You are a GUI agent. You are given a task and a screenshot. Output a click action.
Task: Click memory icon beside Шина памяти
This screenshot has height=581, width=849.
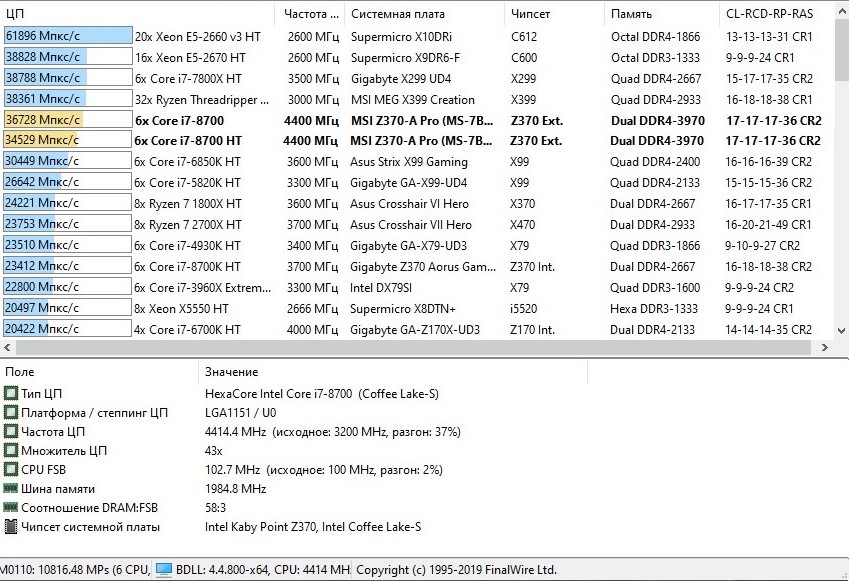10,488
